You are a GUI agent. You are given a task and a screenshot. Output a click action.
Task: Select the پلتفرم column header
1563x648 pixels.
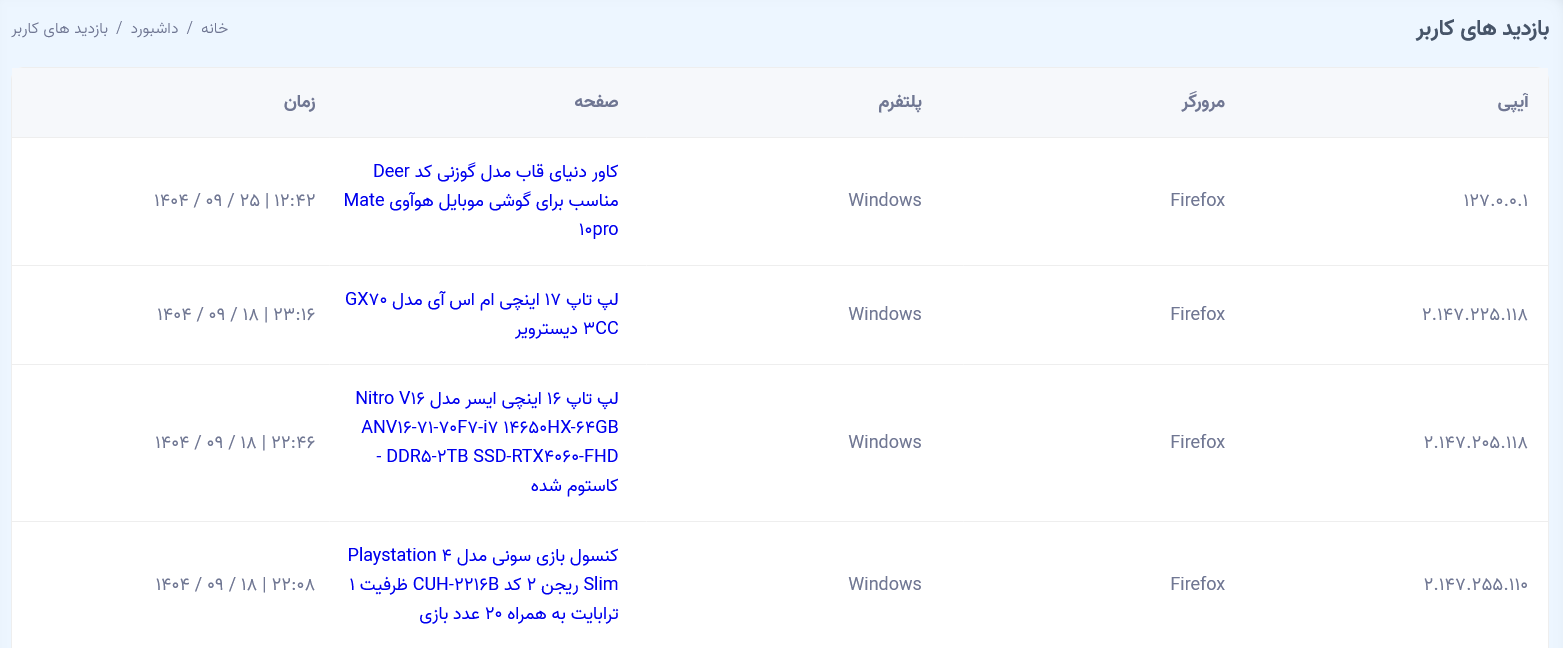[900, 102]
